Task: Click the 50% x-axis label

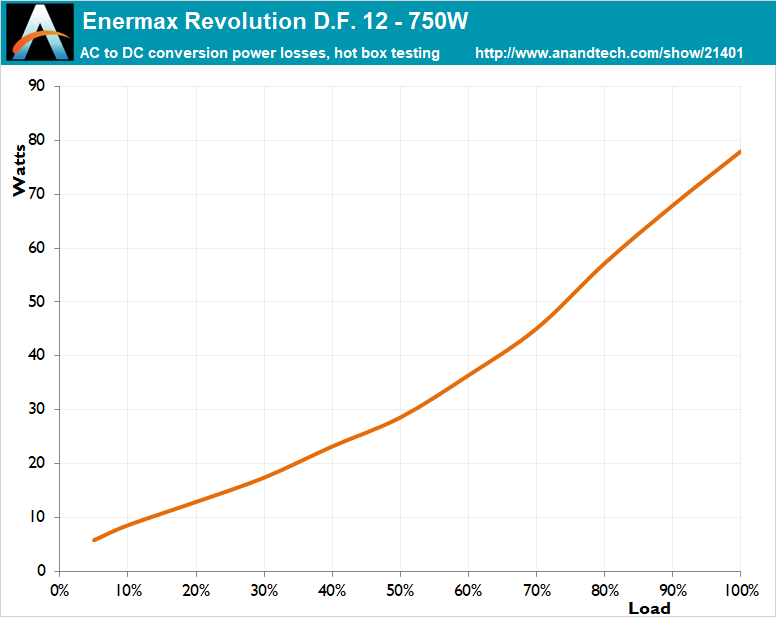Action: [x=400, y=590]
